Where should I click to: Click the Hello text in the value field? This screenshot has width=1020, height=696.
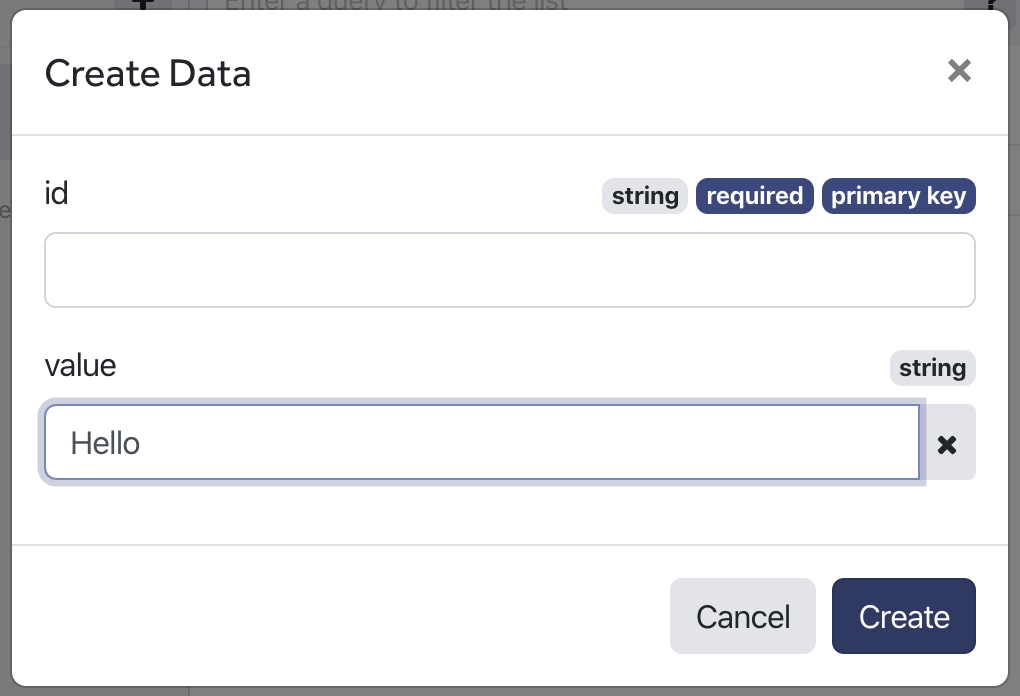(105, 443)
